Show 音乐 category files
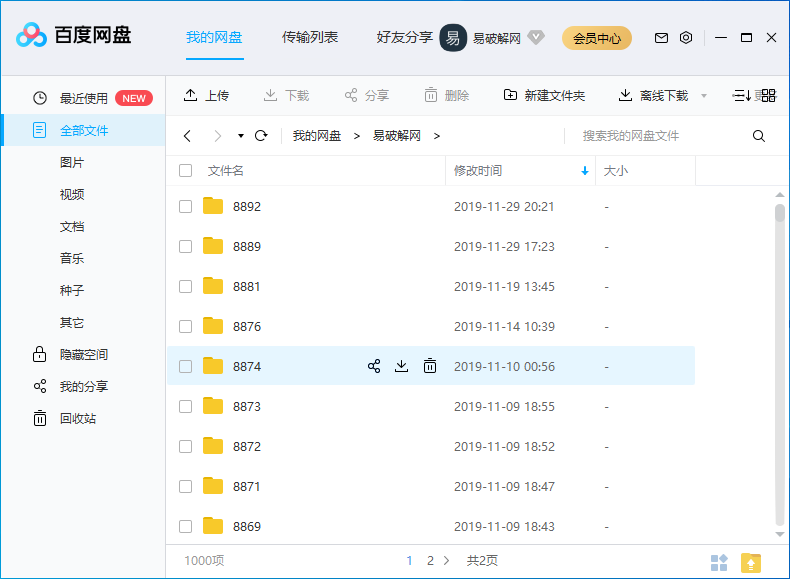The image size is (790, 579). (72, 259)
